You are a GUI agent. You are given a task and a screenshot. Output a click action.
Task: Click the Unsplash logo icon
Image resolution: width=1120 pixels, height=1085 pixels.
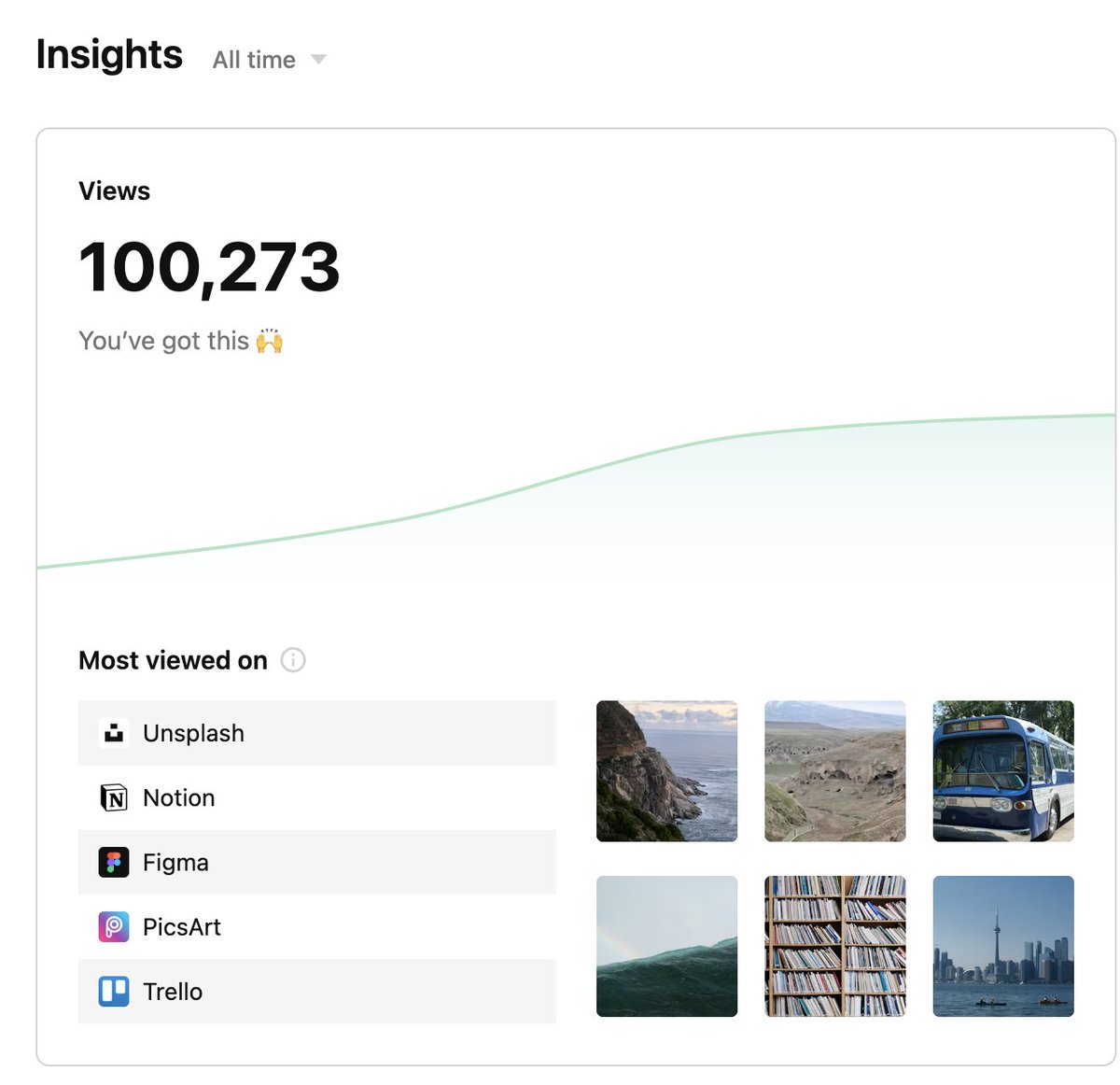pyautogui.click(x=114, y=733)
